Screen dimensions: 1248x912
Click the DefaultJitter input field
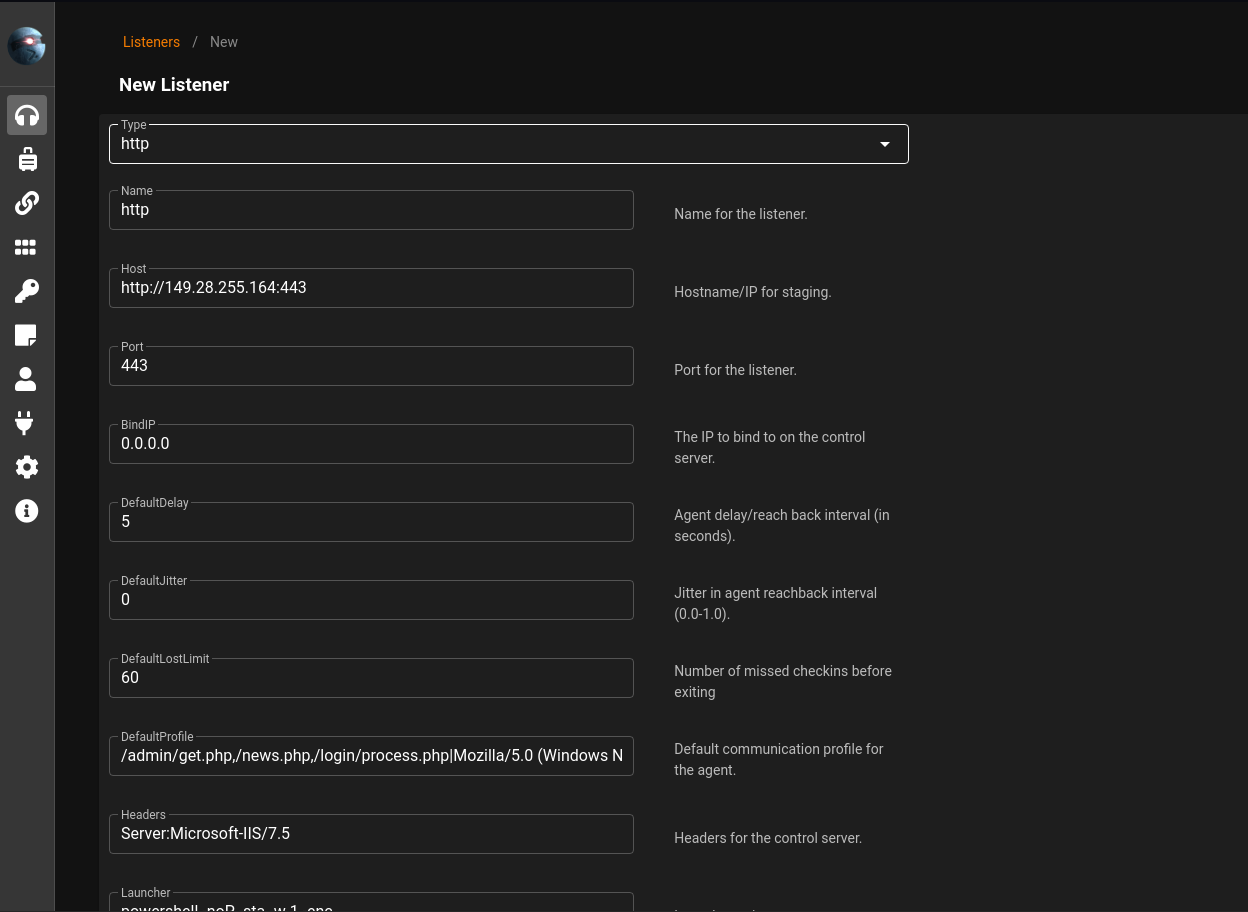(371, 600)
